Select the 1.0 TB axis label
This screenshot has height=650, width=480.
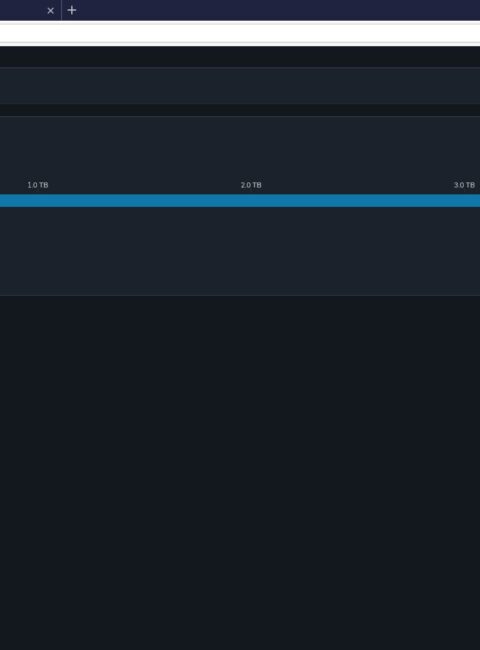pos(38,185)
